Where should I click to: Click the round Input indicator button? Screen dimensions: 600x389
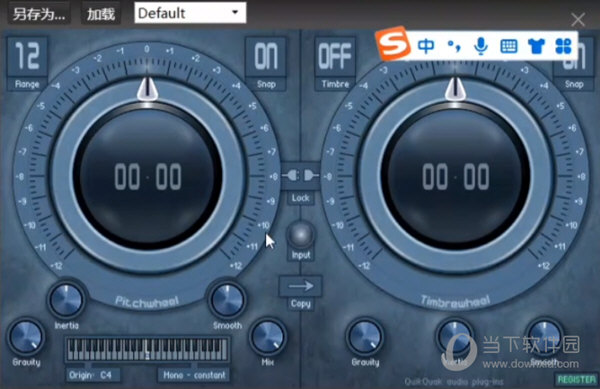click(x=301, y=234)
